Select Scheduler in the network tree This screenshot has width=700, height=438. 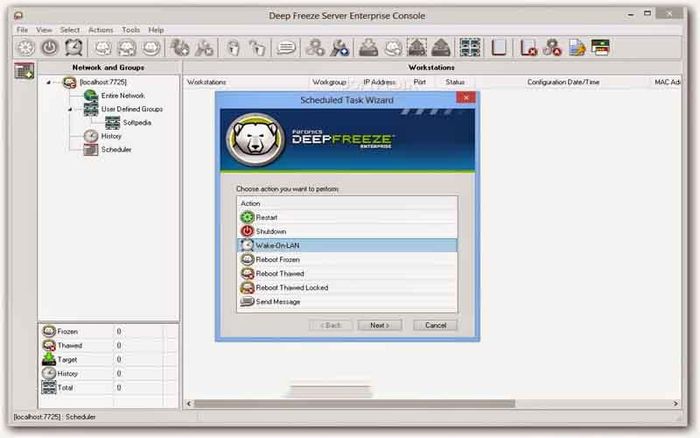(116, 149)
